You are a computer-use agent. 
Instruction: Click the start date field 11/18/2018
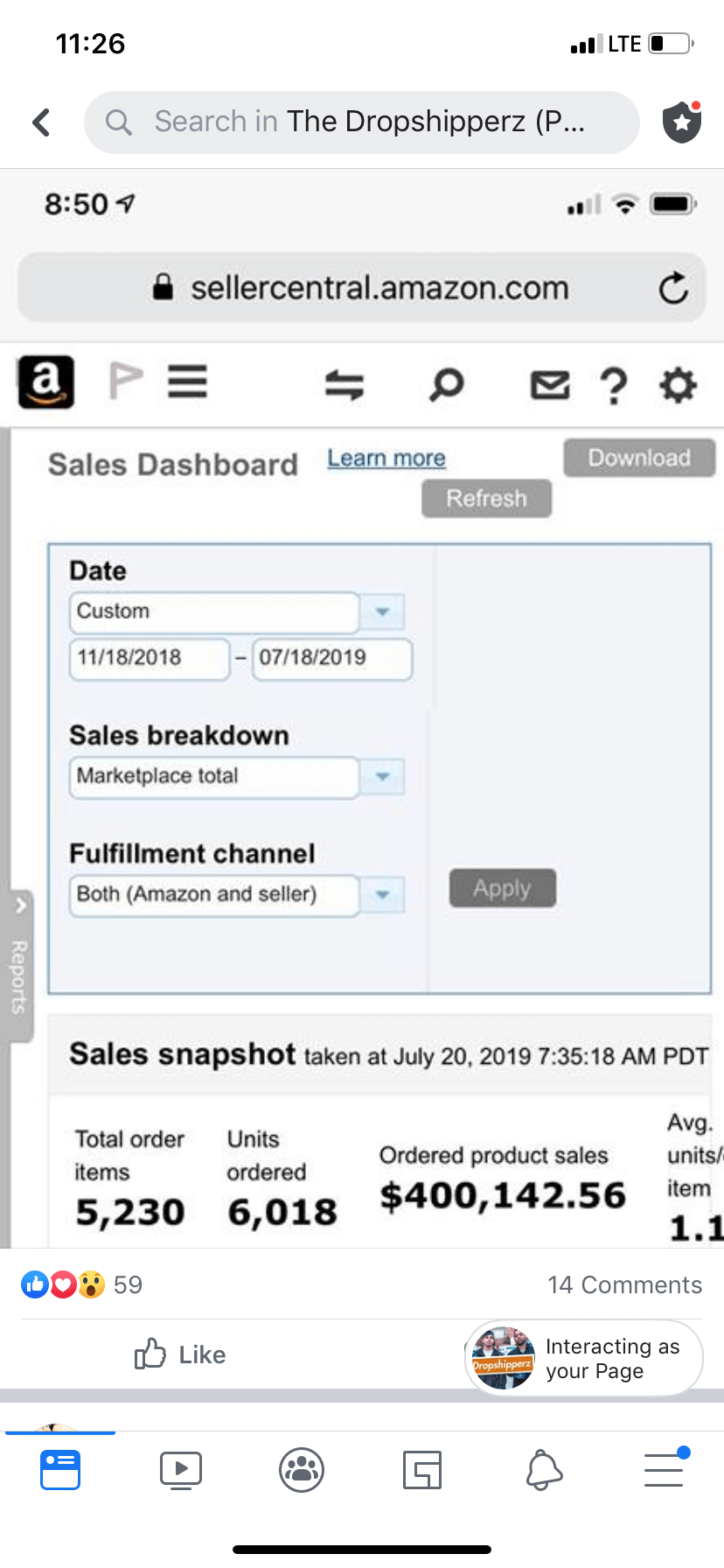(x=149, y=658)
